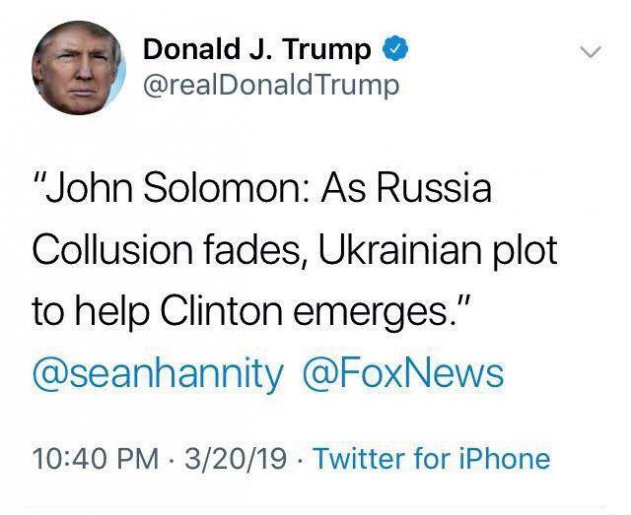Viewport: 631px width, 515px height.
Task: Open the tweet options chevron menu
Action: tap(591, 50)
